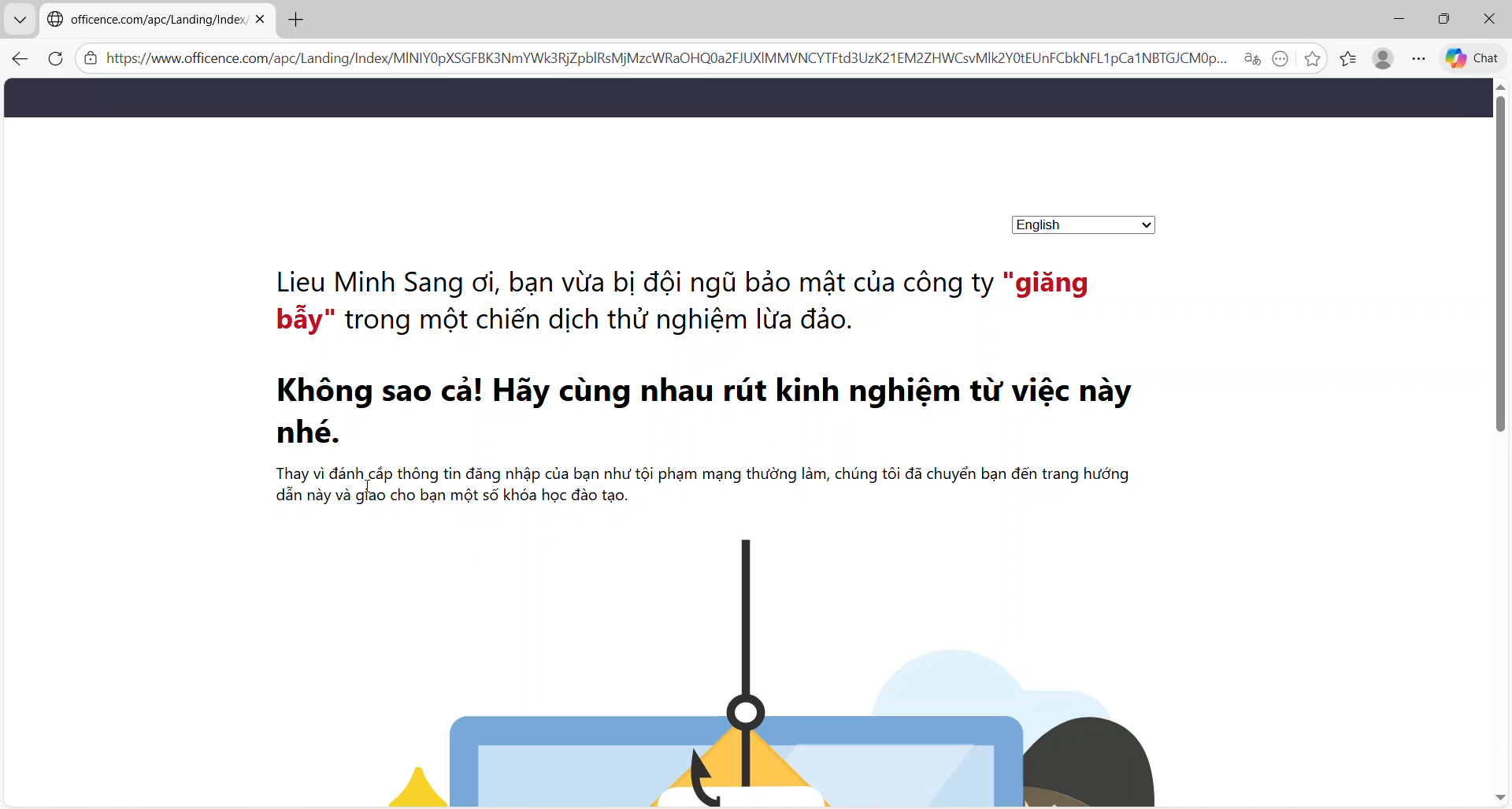The width and height of the screenshot is (1512, 809).
Task: Click the scrollbar up arrow
Action: coord(1501,87)
